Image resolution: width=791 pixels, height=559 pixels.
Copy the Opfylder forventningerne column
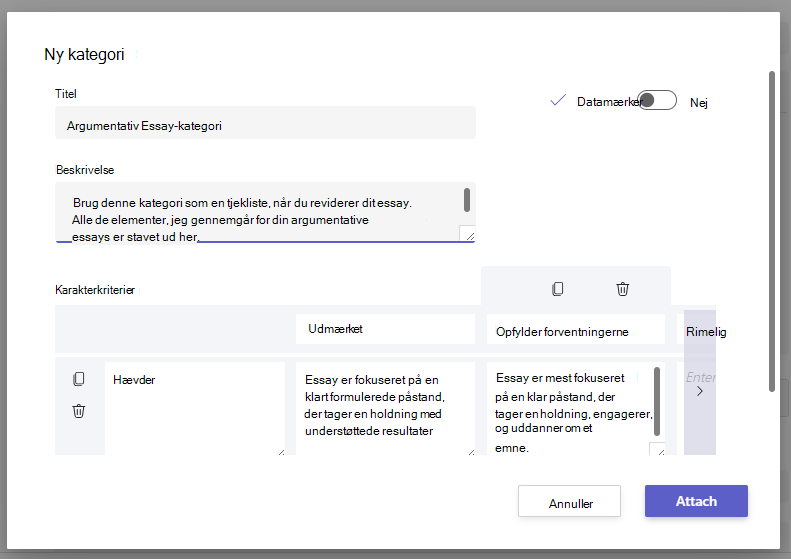(557, 289)
